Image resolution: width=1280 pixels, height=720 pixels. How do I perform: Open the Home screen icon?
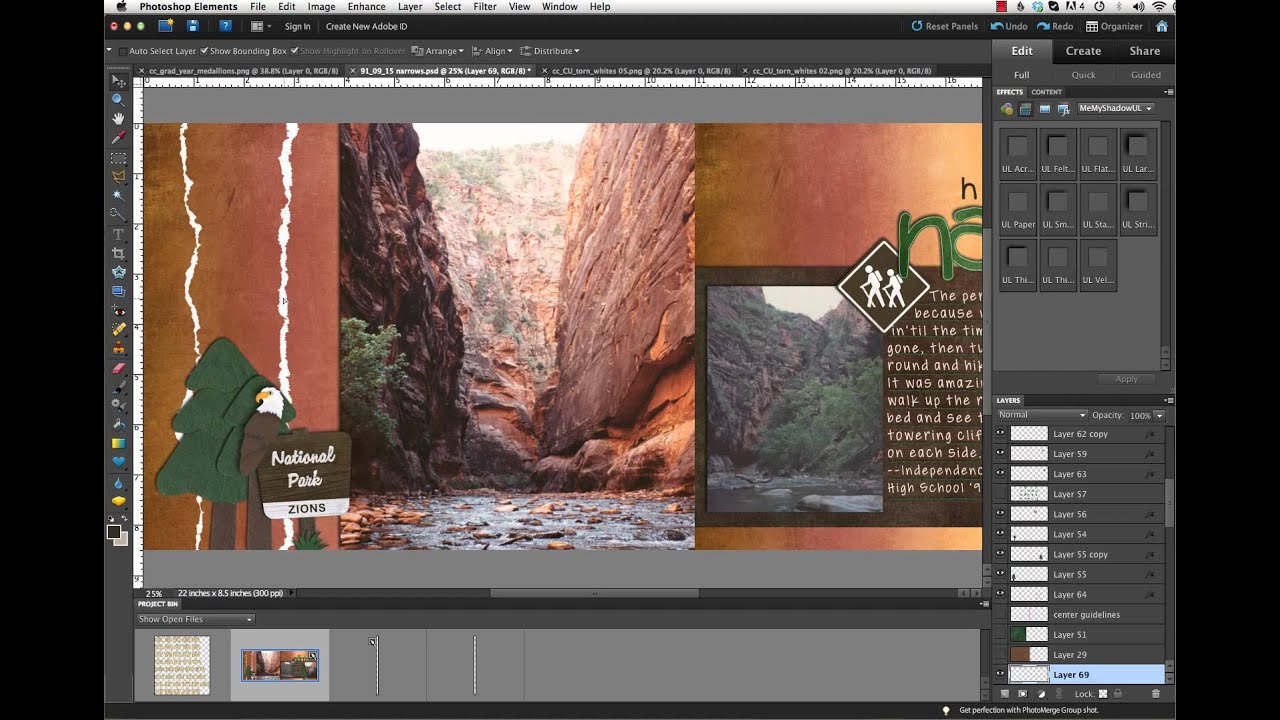(1162, 26)
